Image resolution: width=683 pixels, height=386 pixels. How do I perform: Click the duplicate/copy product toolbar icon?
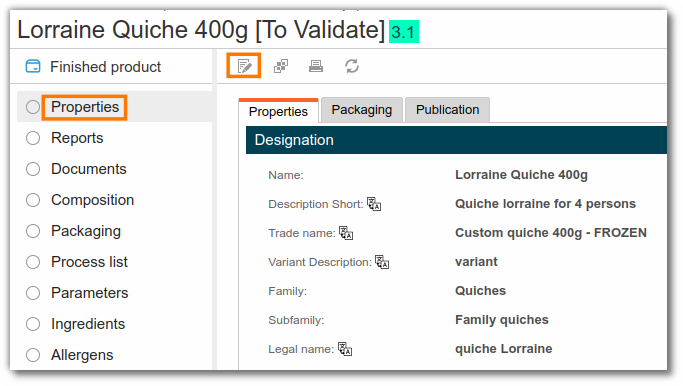click(x=281, y=66)
